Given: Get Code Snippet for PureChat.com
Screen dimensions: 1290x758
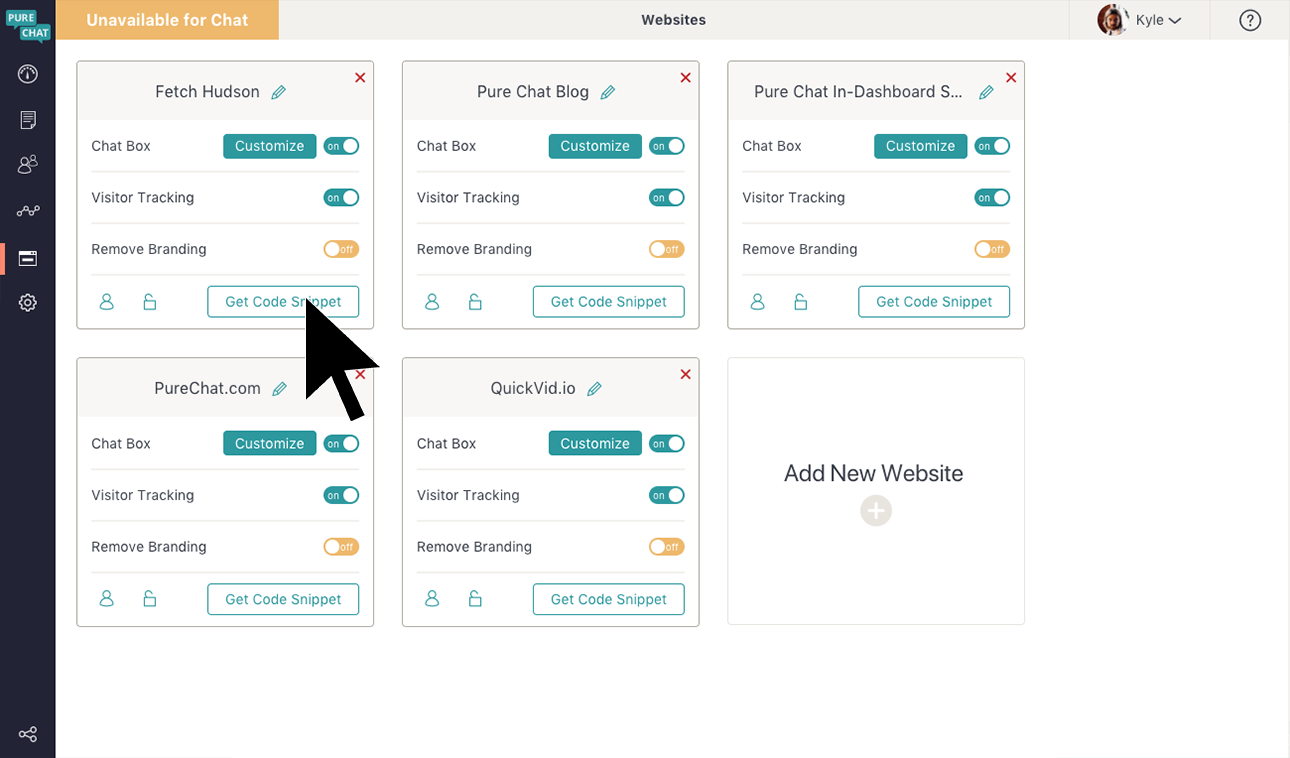Looking at the screenshot, I should (283, 599).
